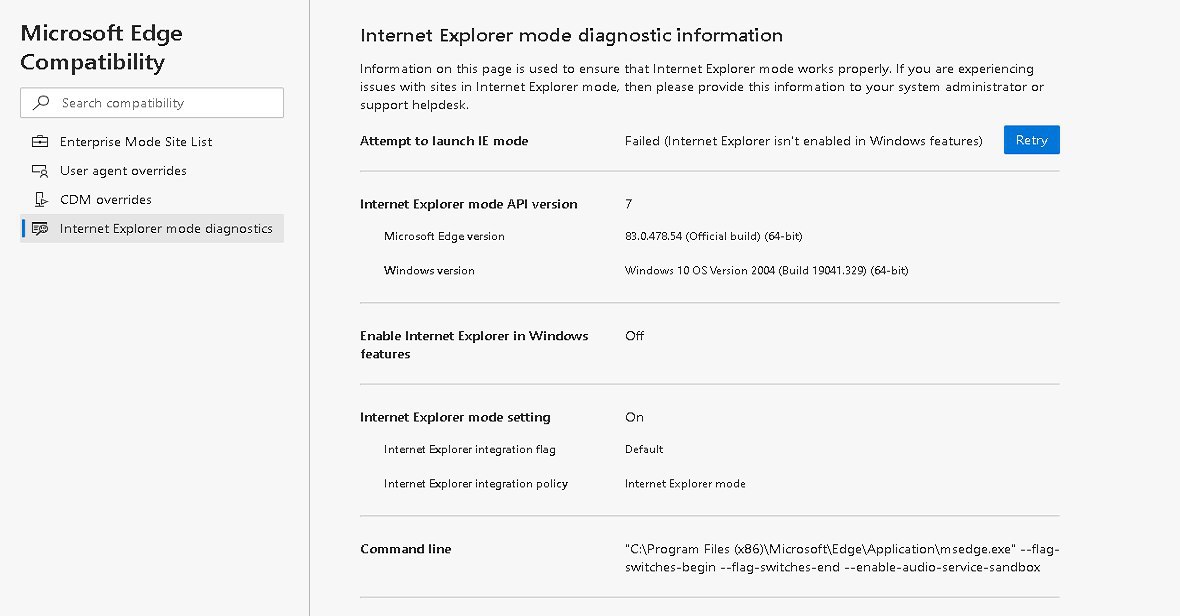Image resolution: width=1180 pixels, height=616 pixels.
Task: Click the msedge.exe command line value
Action: (x=842, y=558)
